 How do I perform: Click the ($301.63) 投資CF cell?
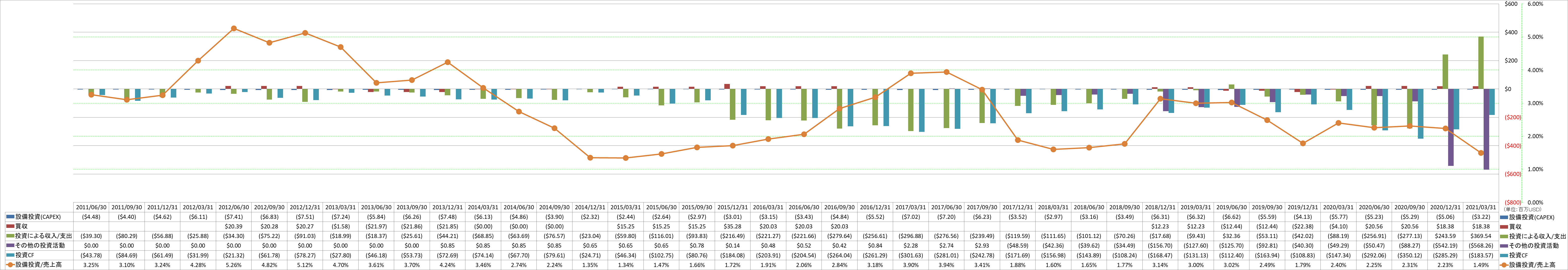tap(911, 255)
